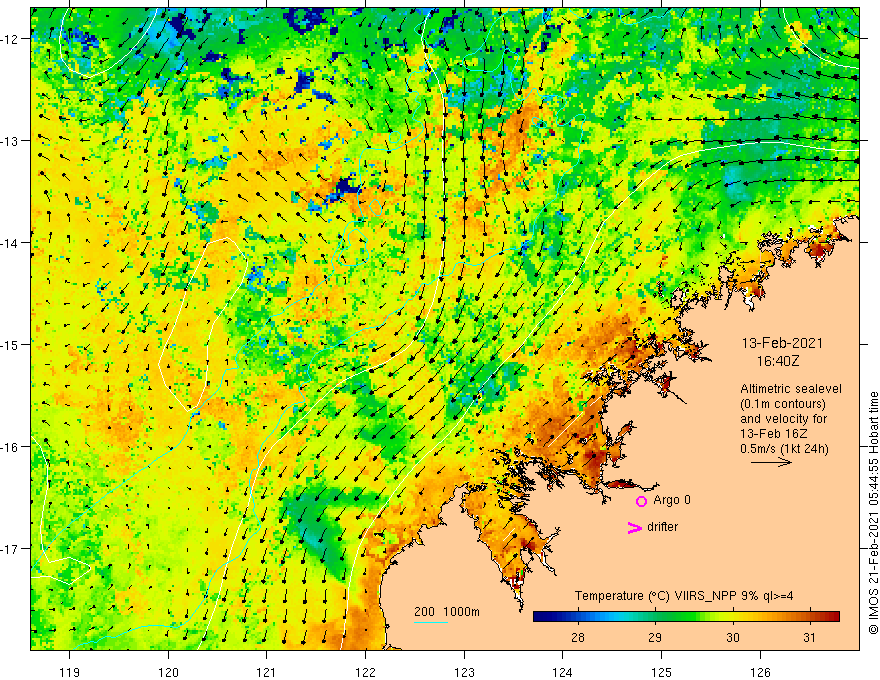The height and width of the screenshot is (680, 880).
Task: Click the longitude axis label '123'
Action: tap(464, 672)
